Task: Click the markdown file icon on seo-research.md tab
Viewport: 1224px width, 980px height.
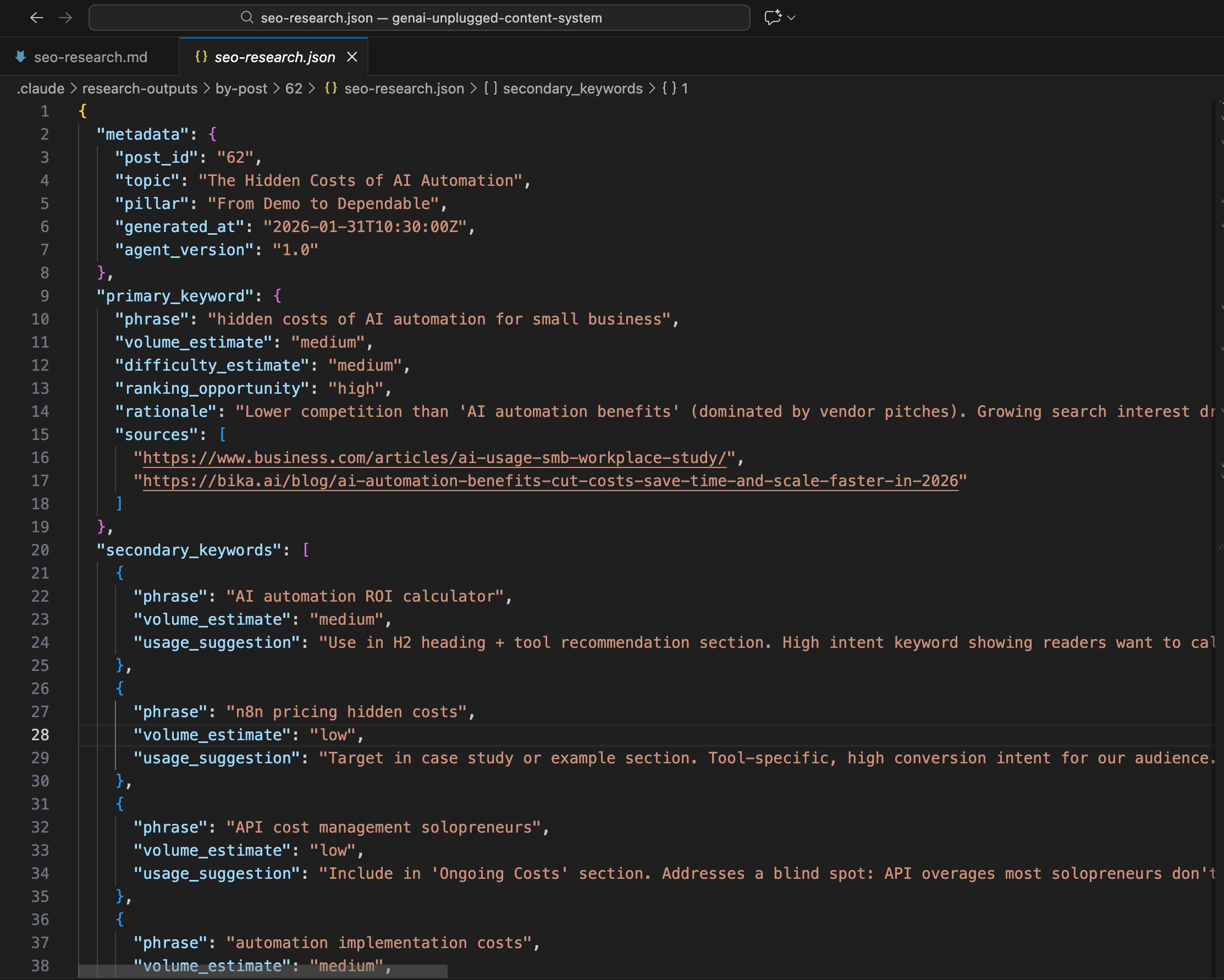Action: [x=21, y=57]
